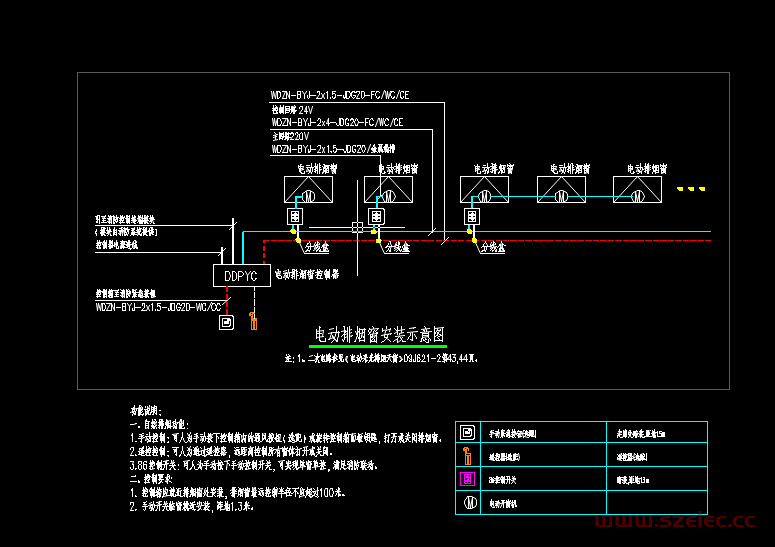The width and height of the screenshot is (775, 547).
Task: Select the leftmost smoke window's motor M symbol
Action: pyautogui.click(x=308, y=197)
